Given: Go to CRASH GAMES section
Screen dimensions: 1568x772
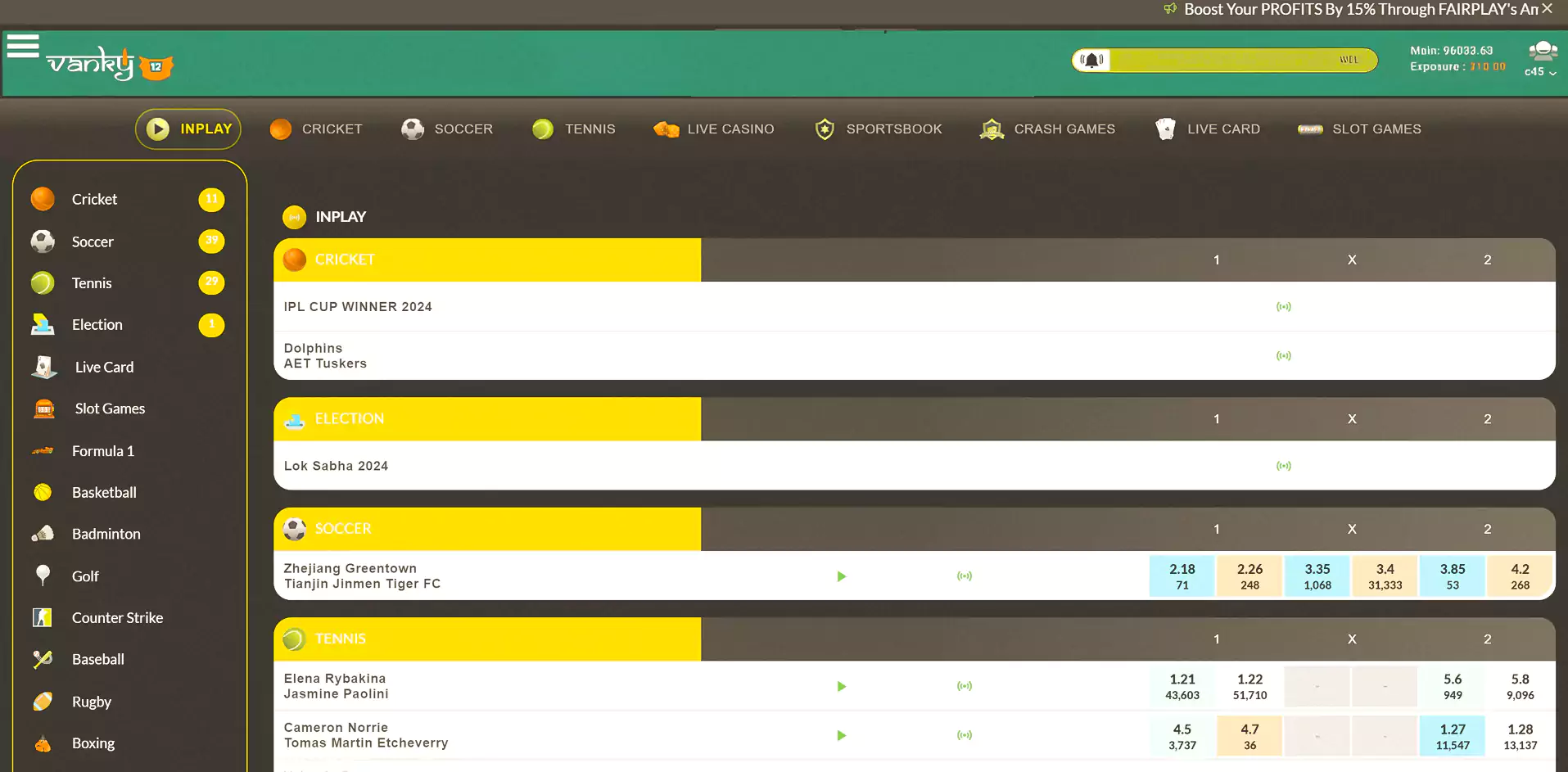Looking at the screenshot, I should coord(1047,129).
